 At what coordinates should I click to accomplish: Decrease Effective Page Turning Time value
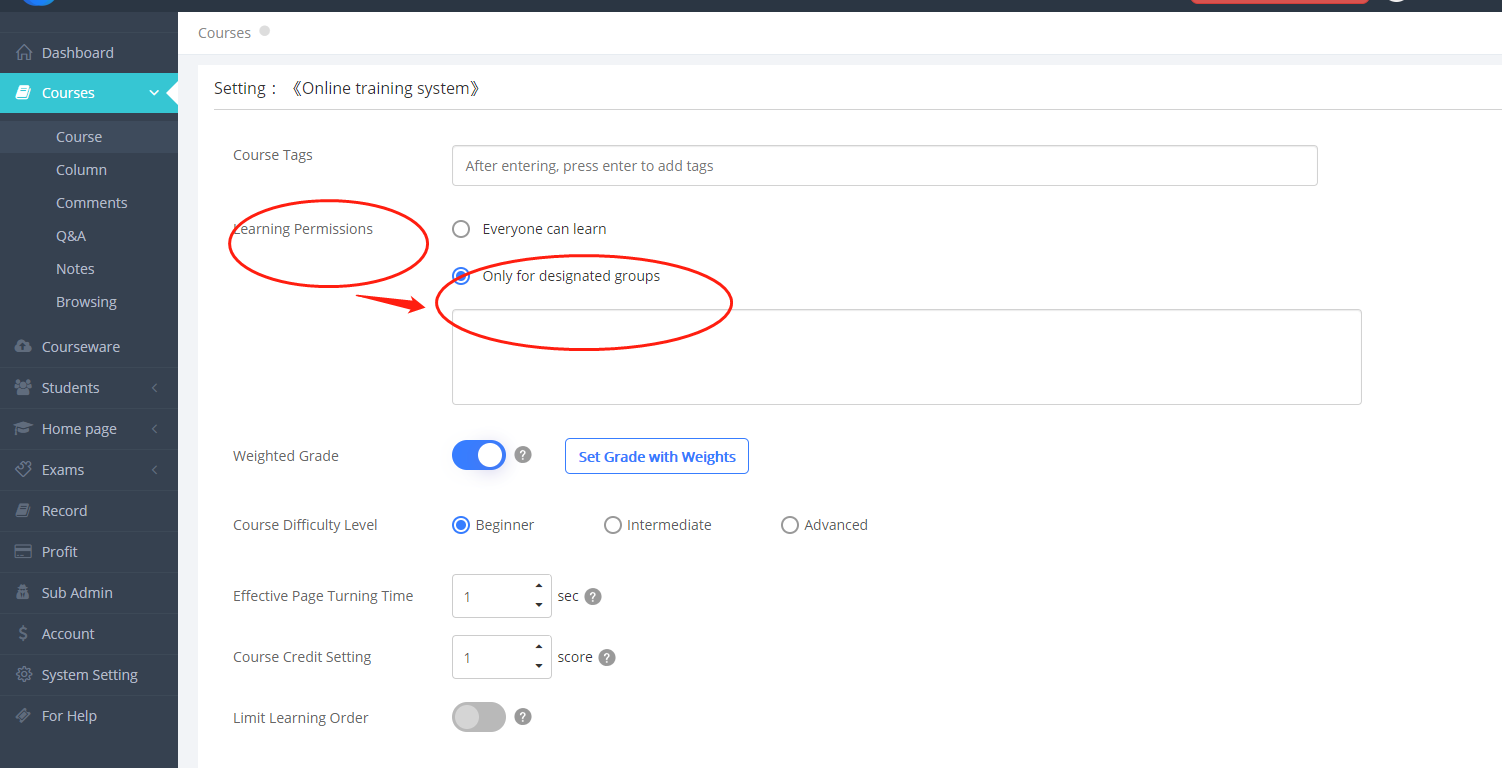[539, 605]
